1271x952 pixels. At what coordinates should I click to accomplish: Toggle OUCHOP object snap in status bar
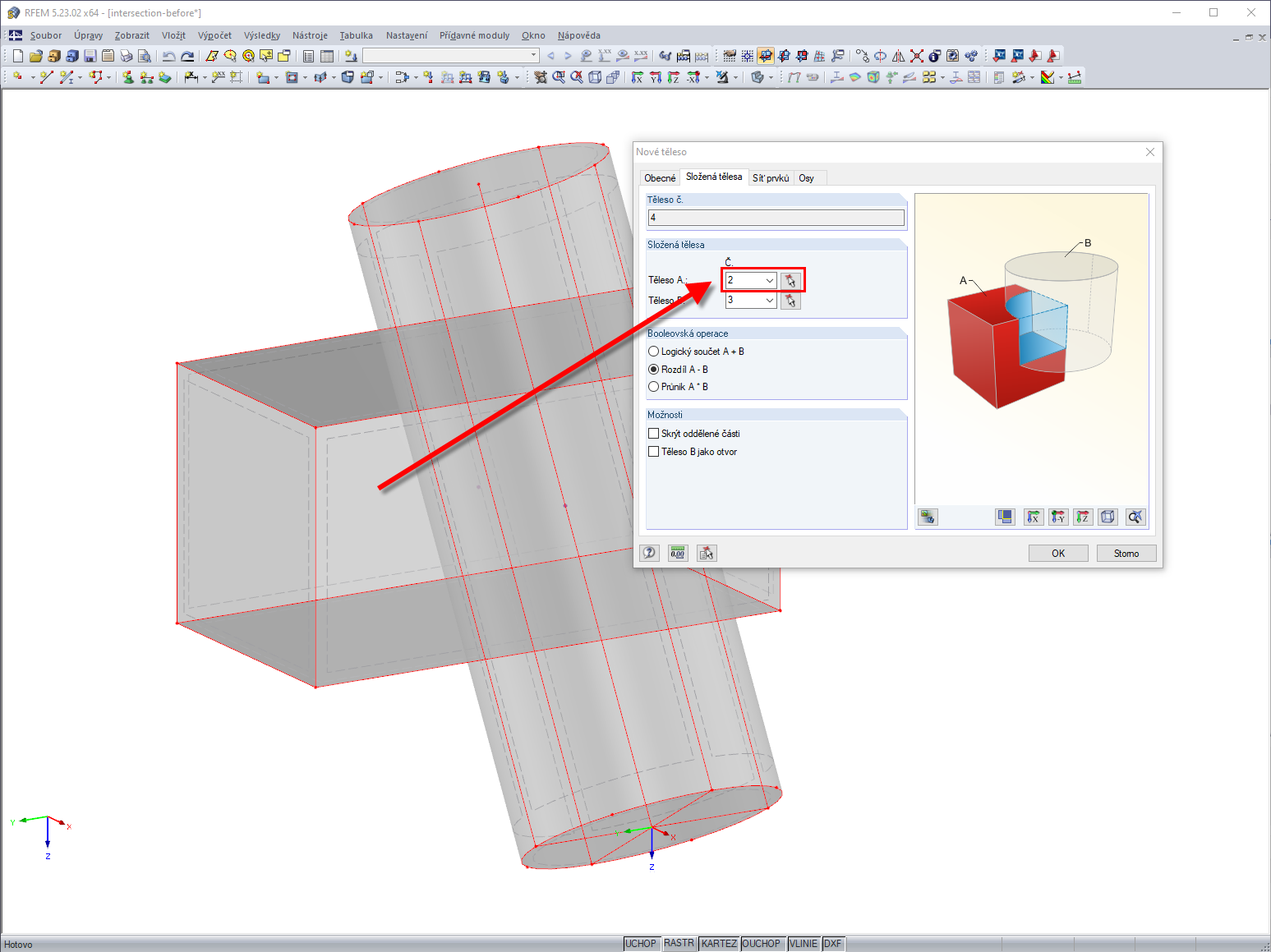[x=762, y=944]
